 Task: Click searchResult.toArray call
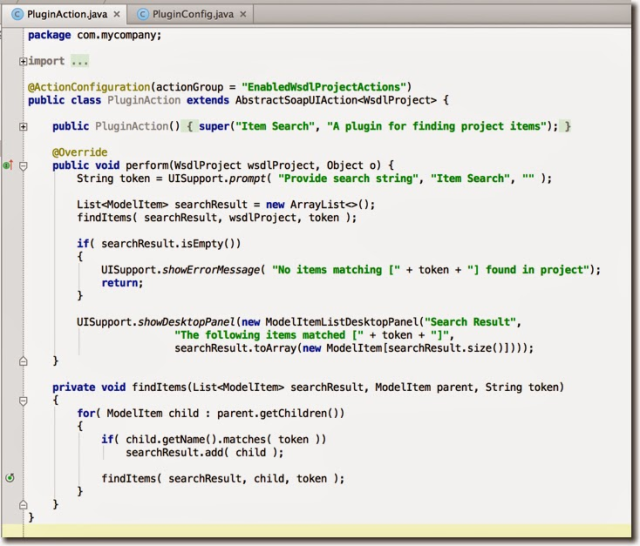click(x=238, y=348)
